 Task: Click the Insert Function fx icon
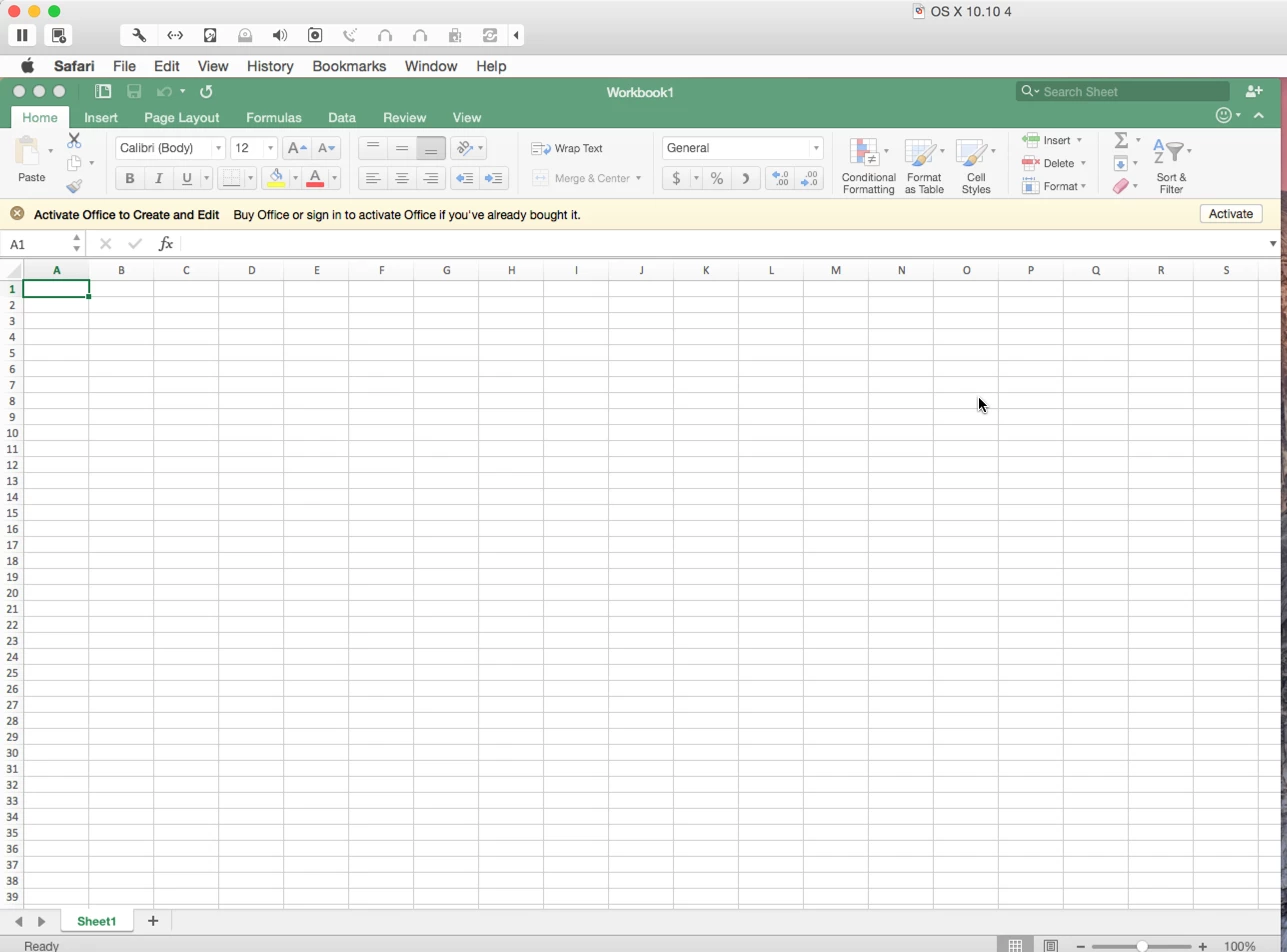[x=166, y=243]
